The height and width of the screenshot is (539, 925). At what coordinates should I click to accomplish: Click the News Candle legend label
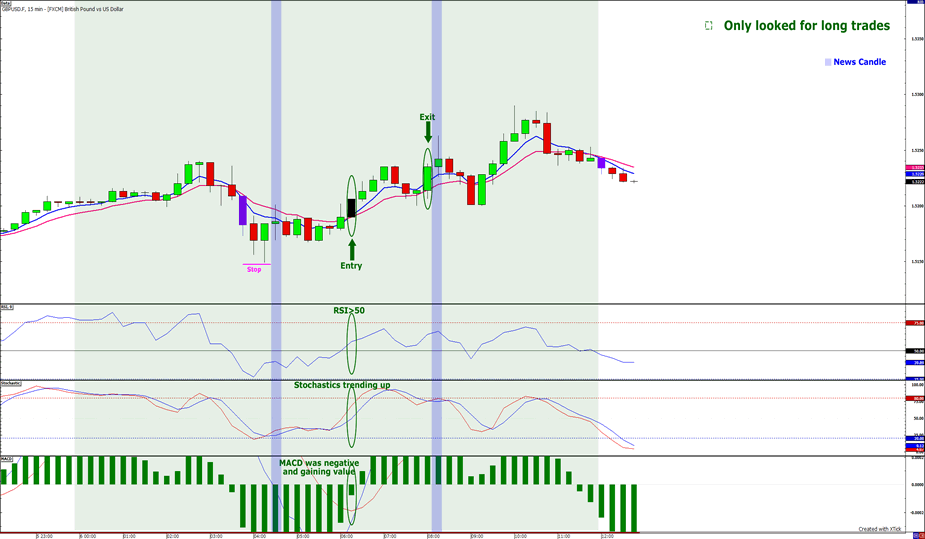(860, 62)
